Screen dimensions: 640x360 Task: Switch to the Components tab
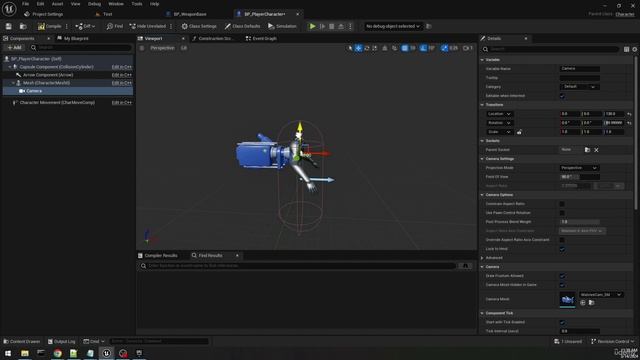[x=21, y=38]
